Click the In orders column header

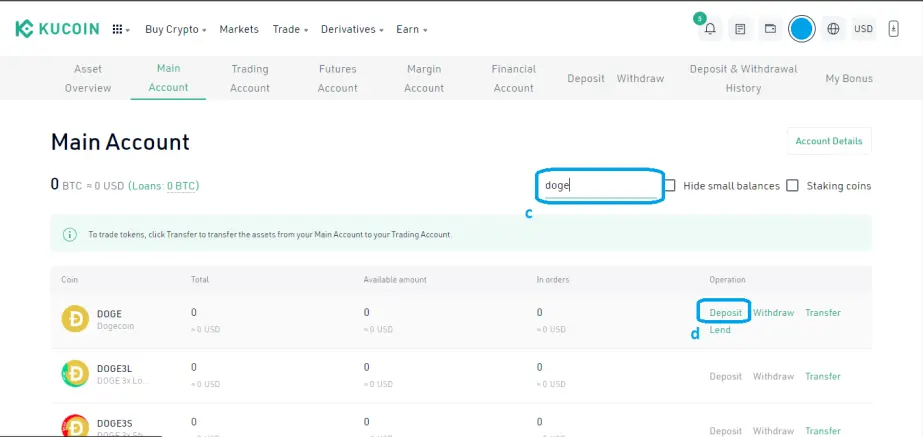(x=553, y=280)
